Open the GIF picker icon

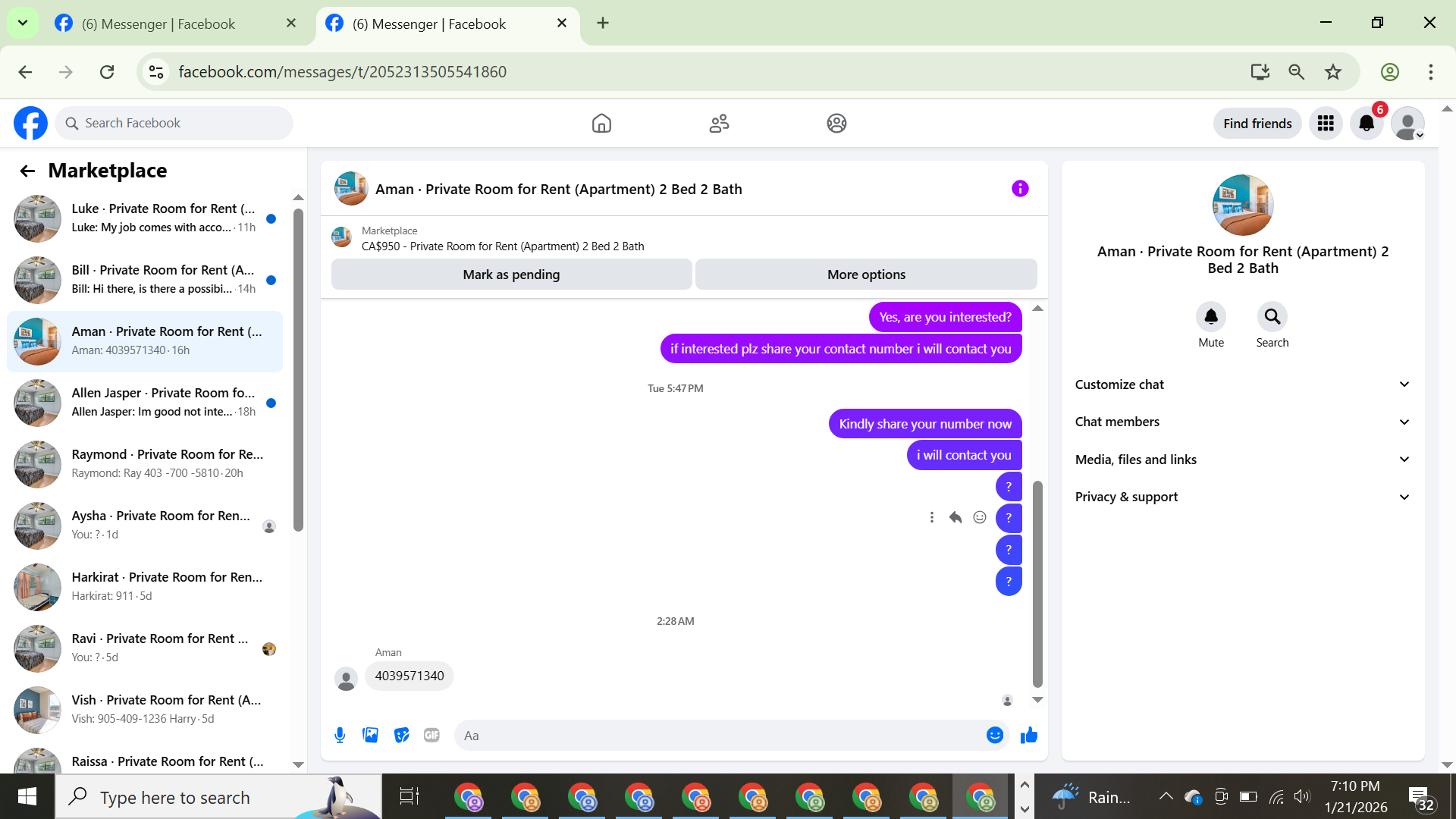(x=431, y=735)
